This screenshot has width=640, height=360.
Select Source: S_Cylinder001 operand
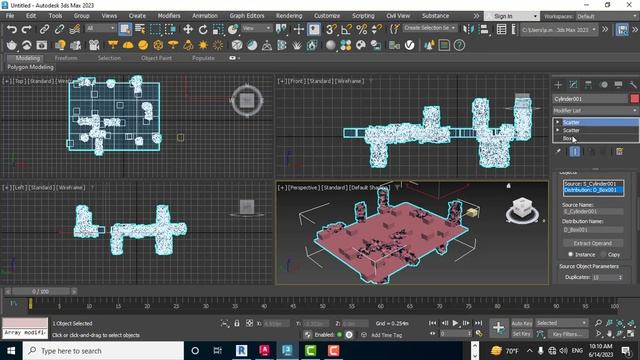[x=593, y=184]
